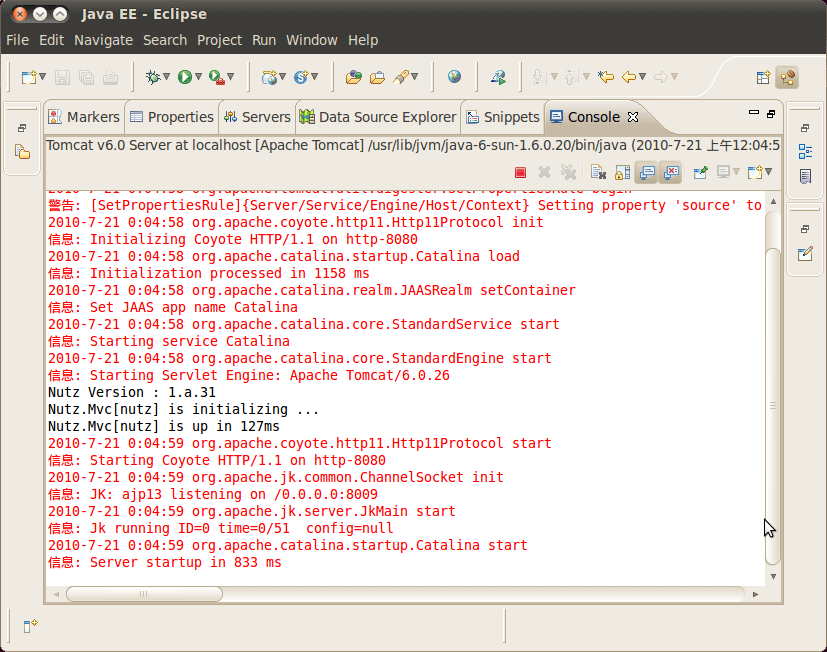Toggle show console when standard error changes
Image resolution: width=827 pixels, height=652 pixels.
pos(670,172)
